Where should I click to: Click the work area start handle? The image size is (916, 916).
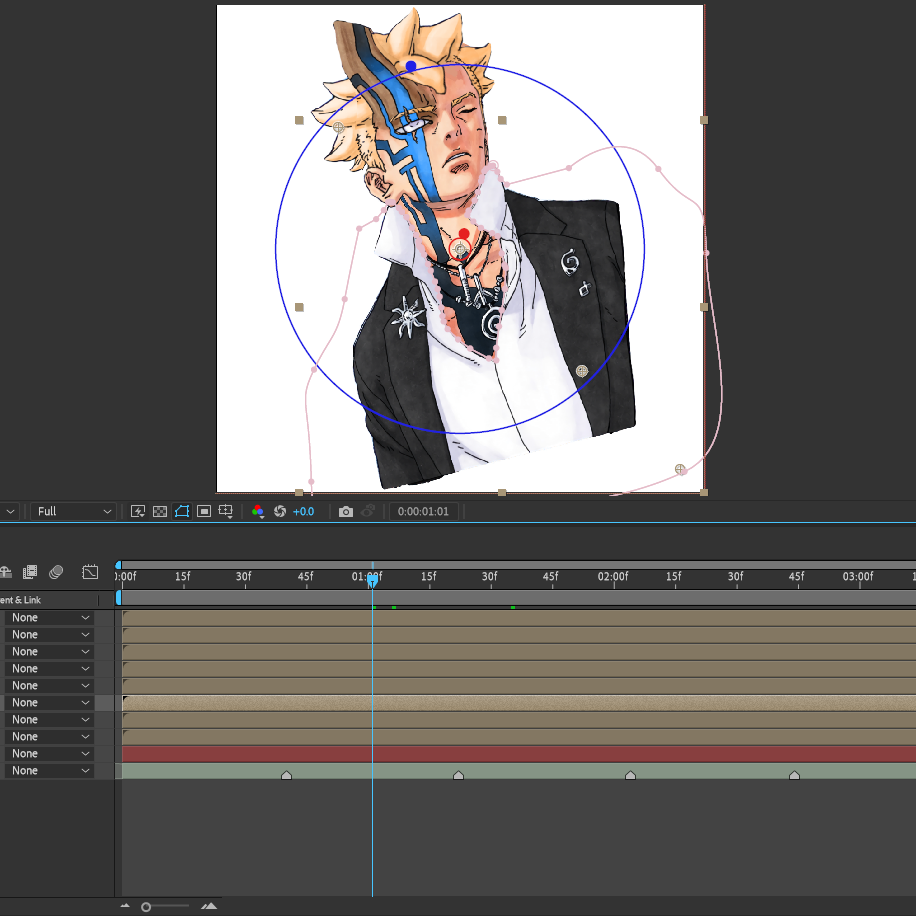tap(119, 598)
